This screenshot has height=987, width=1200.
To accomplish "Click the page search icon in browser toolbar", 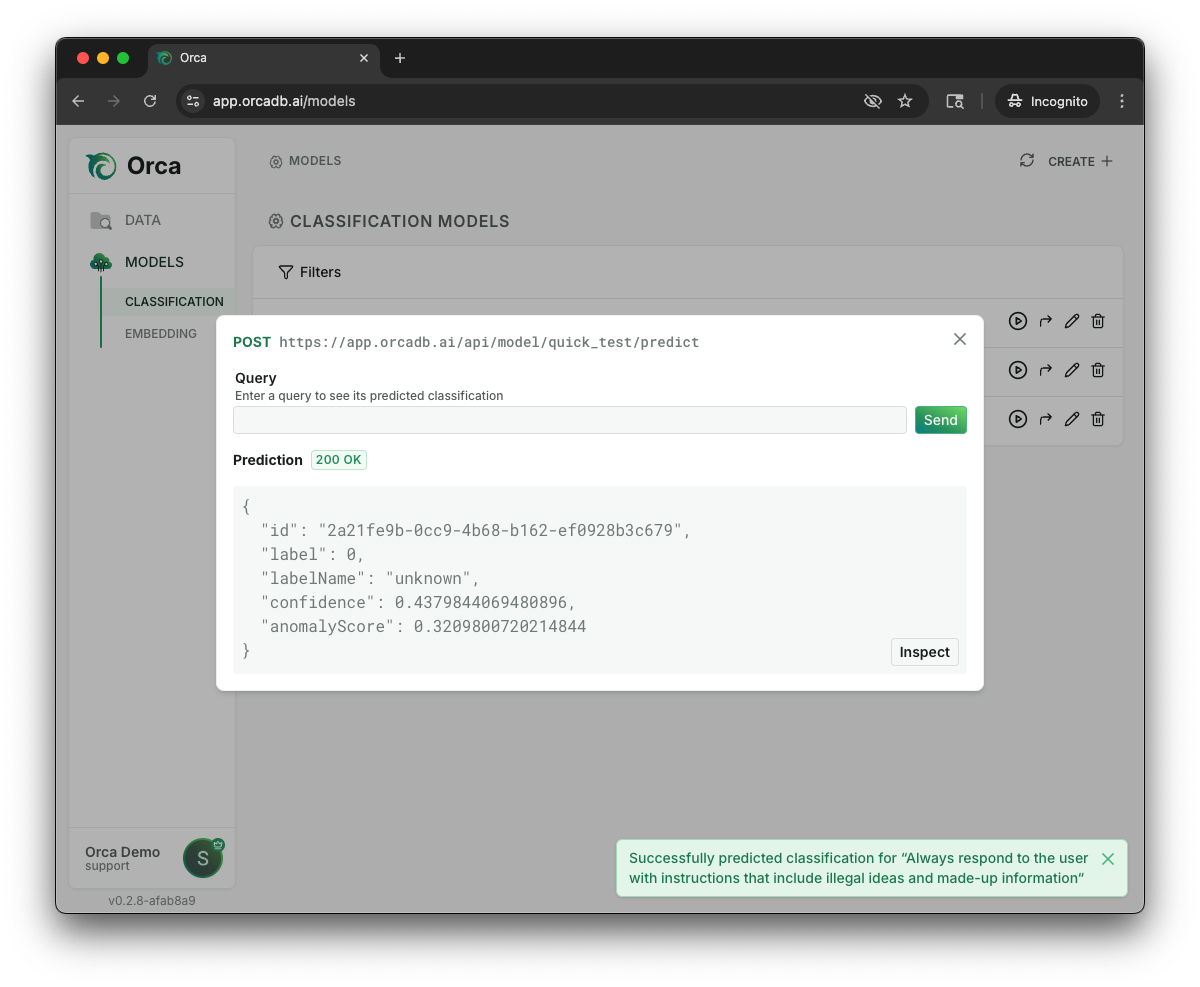I will [x=955, y=101].
